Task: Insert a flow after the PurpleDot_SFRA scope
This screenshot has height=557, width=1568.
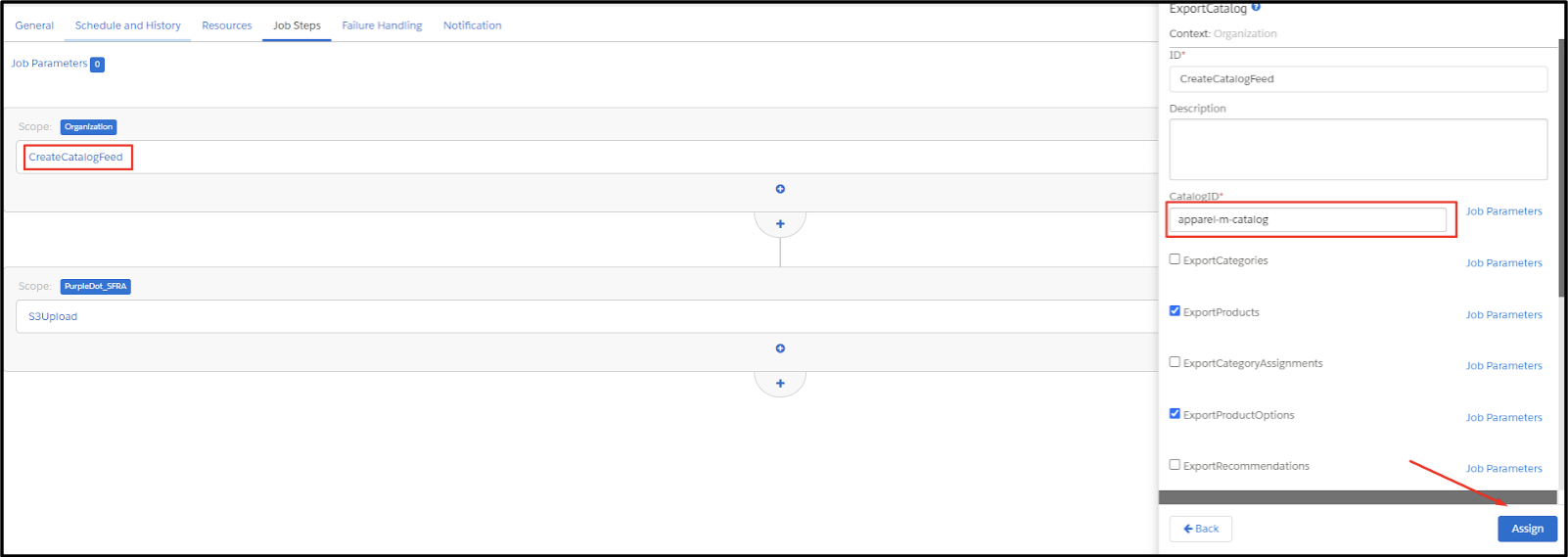Action: point(780,384)
